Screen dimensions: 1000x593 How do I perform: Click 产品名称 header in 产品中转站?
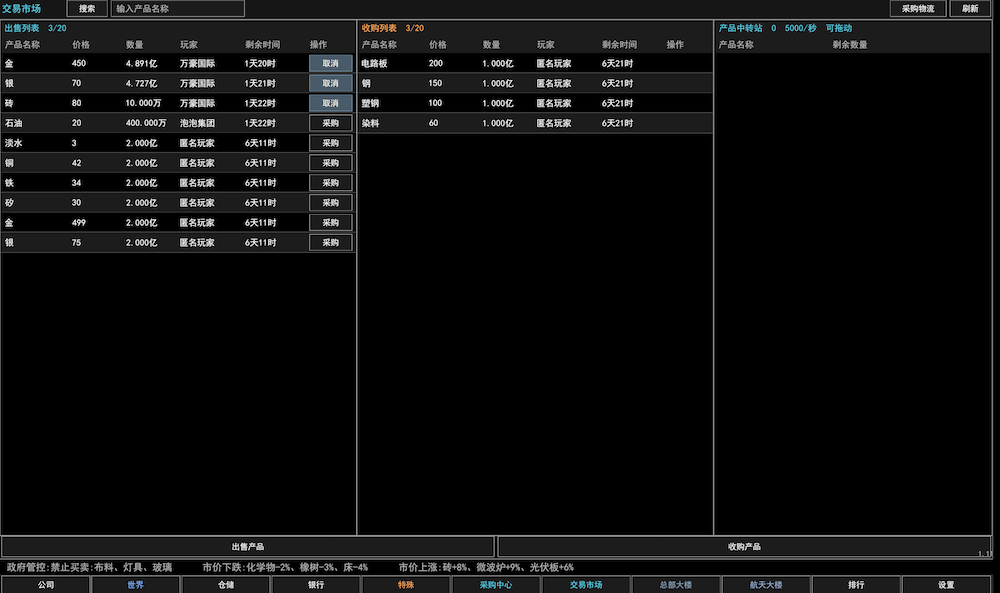click(x=736, y=45)
